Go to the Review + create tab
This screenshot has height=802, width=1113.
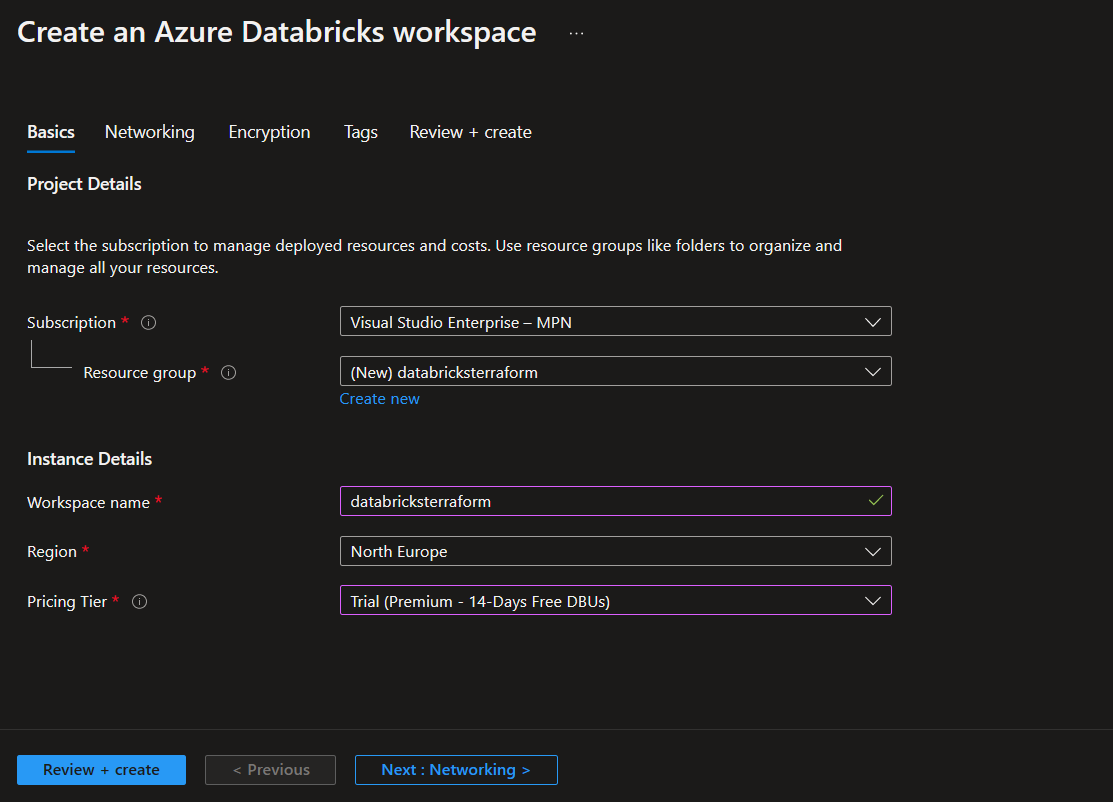(x=471, y=132)
